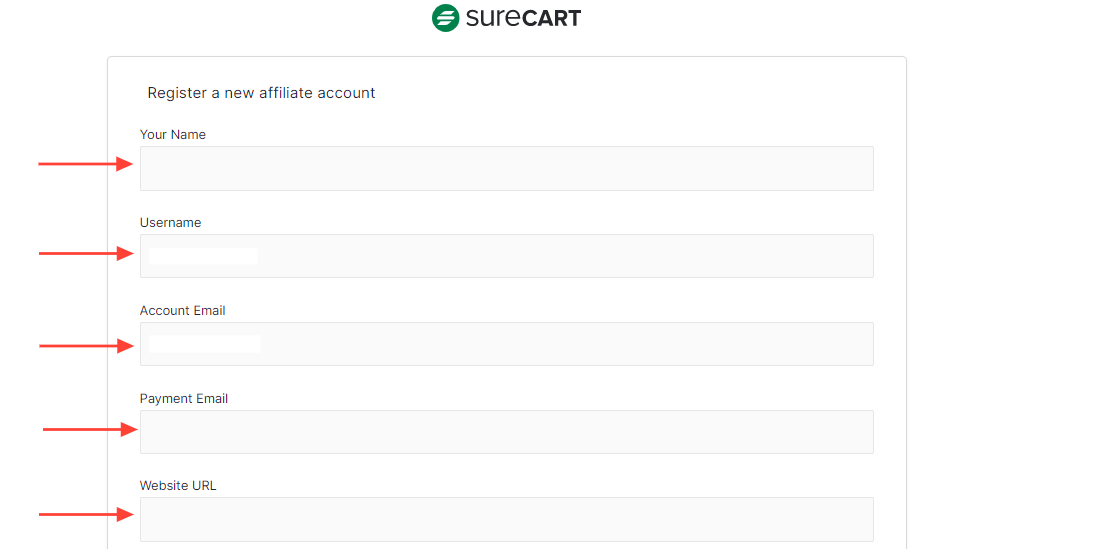Click the redacted value inside the Username field

pos(203,256)
